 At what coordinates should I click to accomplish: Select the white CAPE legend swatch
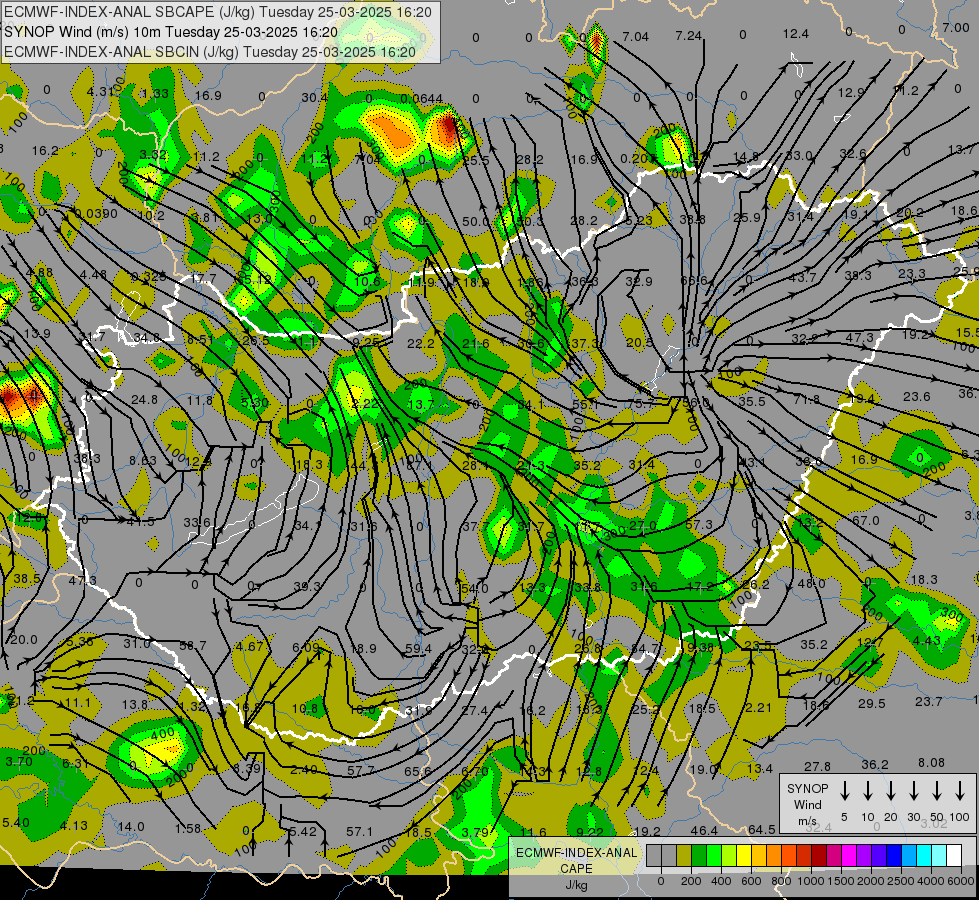(x=953, y=856)
